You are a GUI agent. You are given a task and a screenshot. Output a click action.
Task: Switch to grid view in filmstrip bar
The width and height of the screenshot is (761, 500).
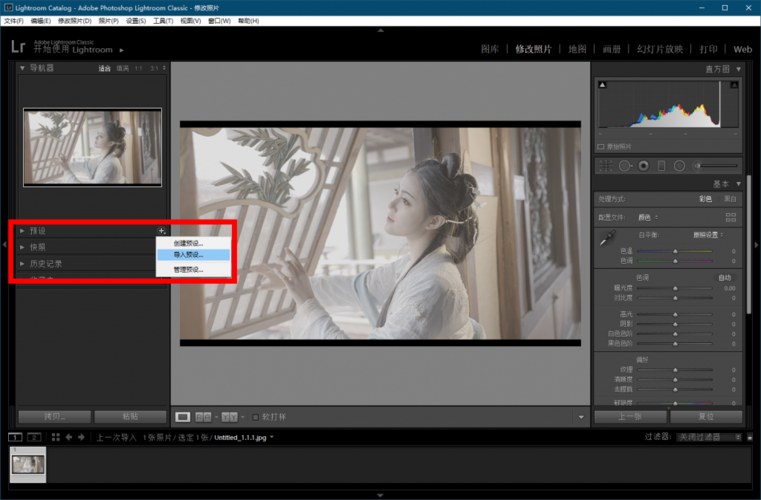click(x=54, y=437)
